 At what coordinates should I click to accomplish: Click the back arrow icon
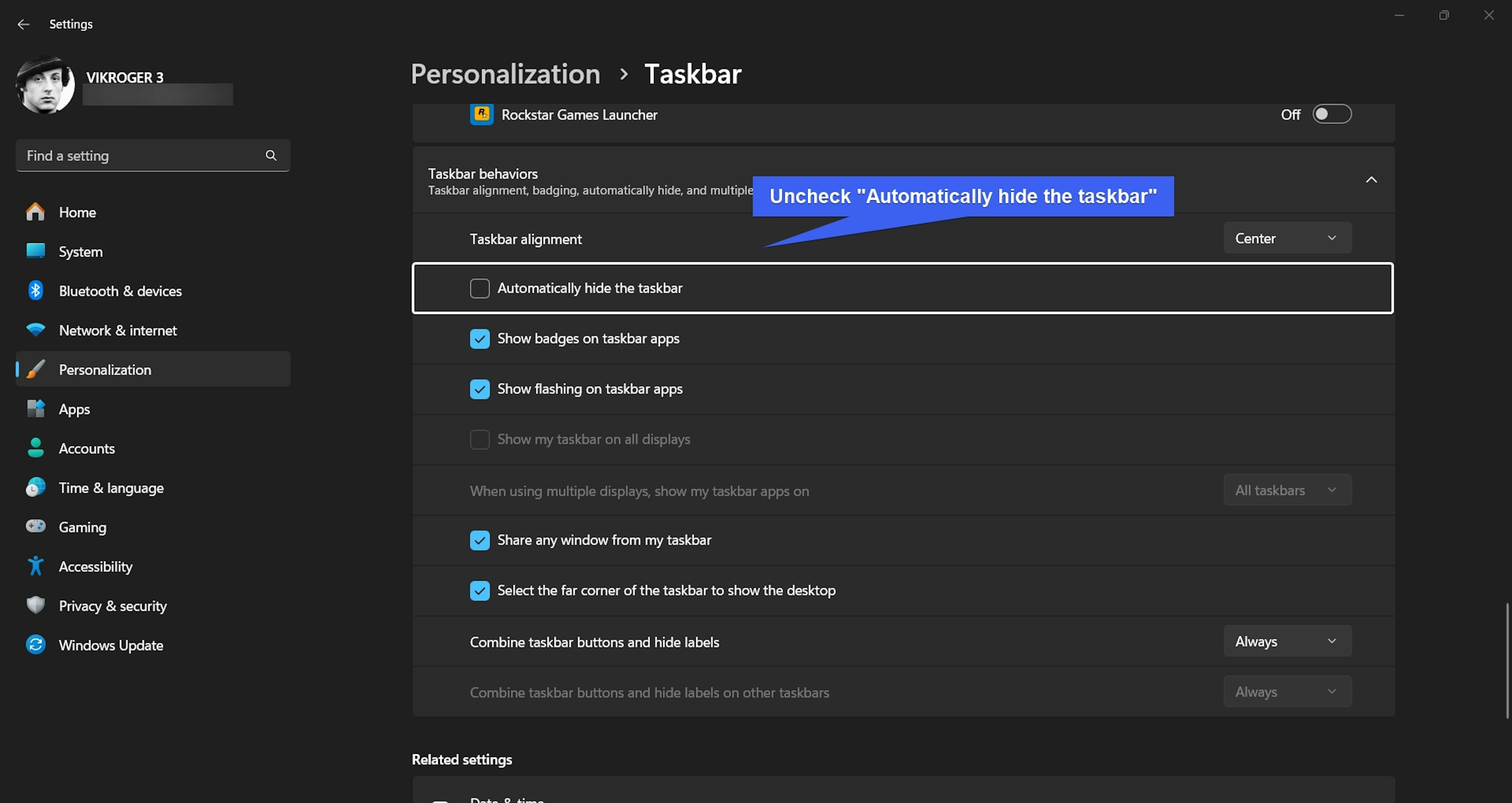pos(24,24)
